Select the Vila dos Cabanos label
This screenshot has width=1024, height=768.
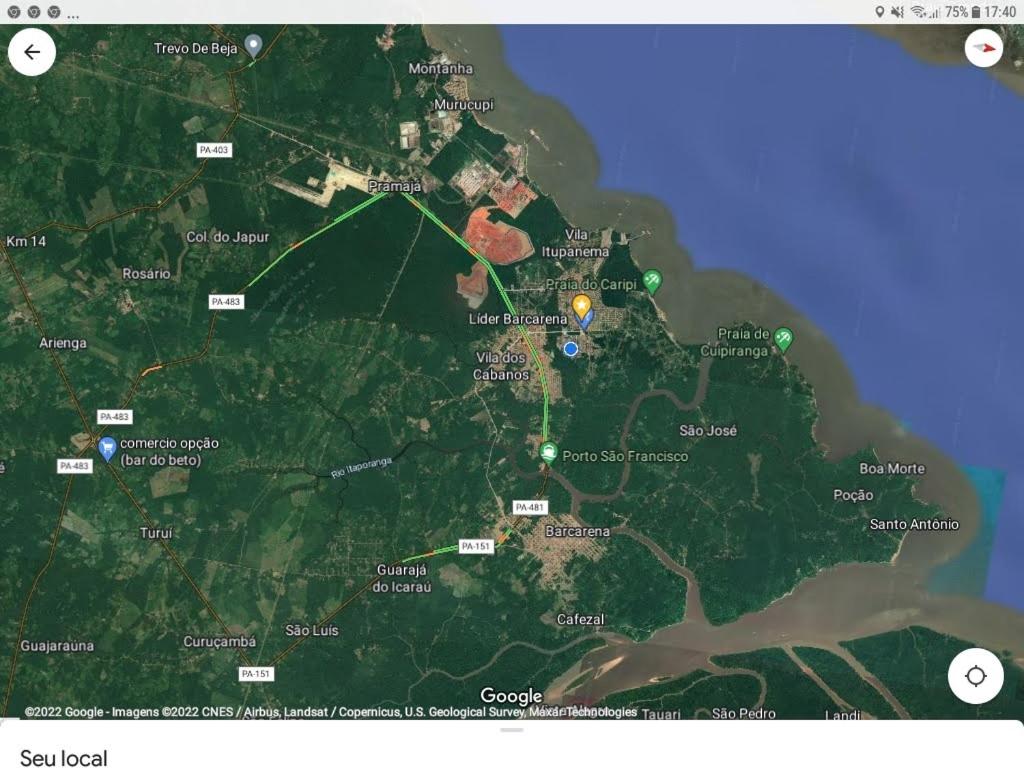501,366
